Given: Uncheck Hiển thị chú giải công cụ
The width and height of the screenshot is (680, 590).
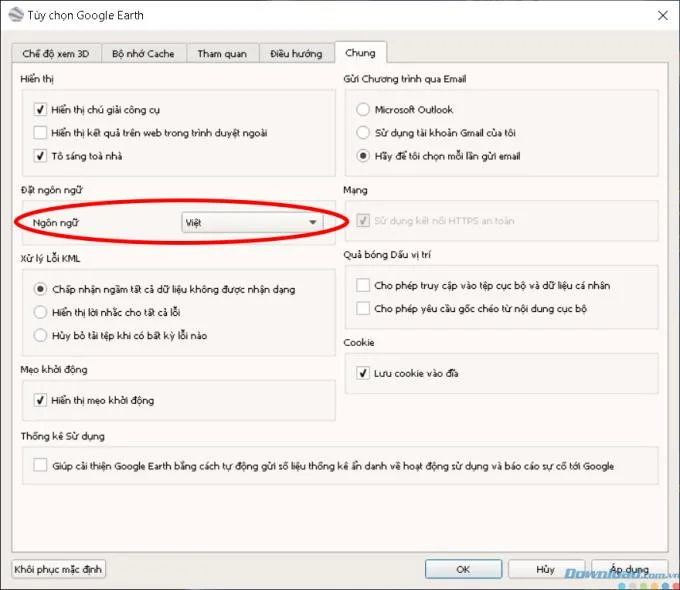Looking at the screenshot, I should 41,110.
